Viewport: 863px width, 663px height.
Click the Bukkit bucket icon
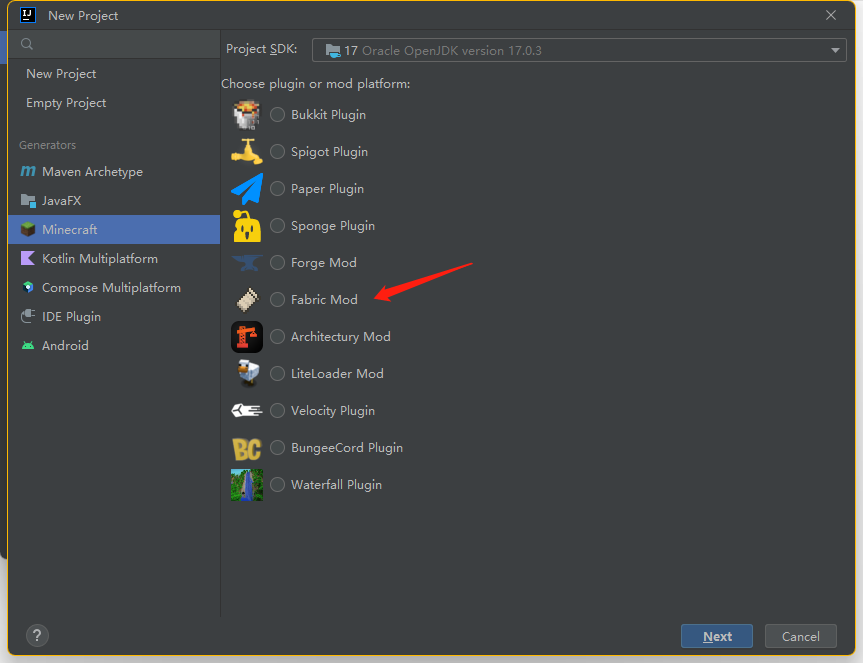pos(247,114)
